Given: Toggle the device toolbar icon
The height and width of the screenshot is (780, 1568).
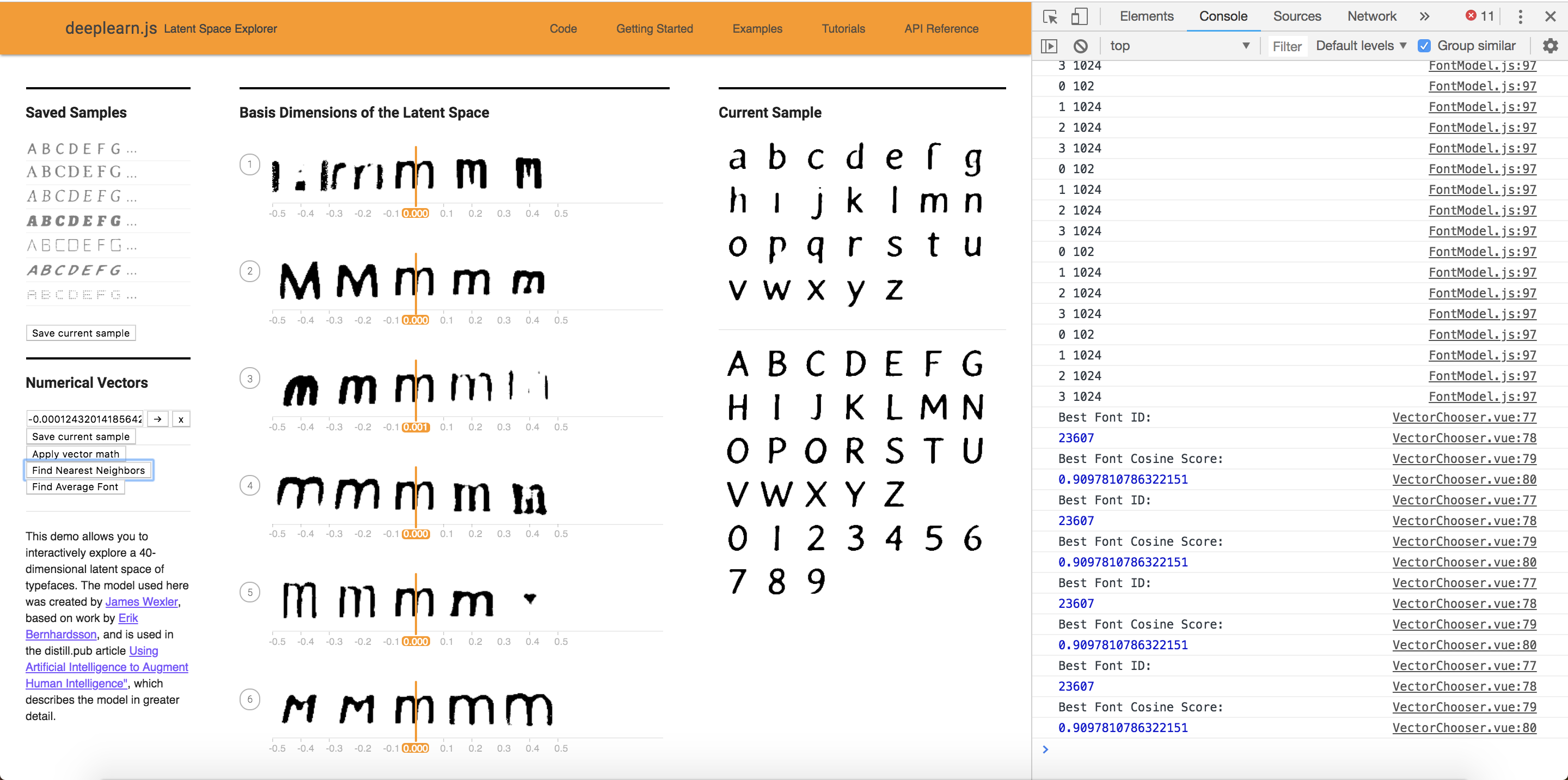Looking at the screenshot, I should (1079, 16).
